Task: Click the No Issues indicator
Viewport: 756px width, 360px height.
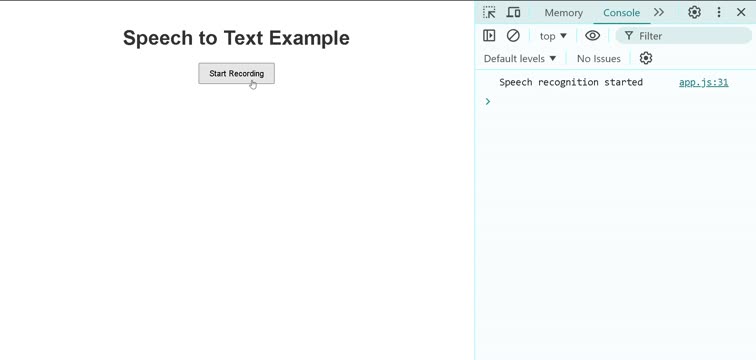Action: pos(599,59)
